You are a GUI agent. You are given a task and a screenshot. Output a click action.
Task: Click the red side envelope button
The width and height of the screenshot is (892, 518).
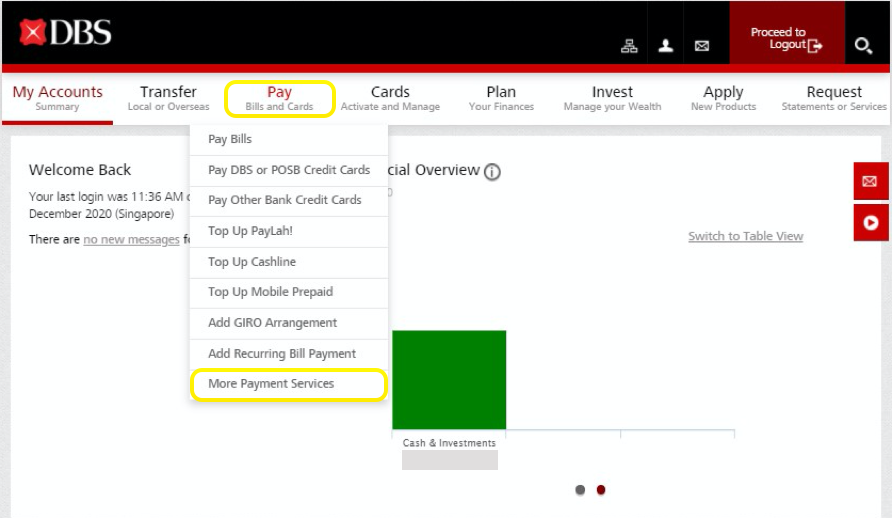(870, 181)
